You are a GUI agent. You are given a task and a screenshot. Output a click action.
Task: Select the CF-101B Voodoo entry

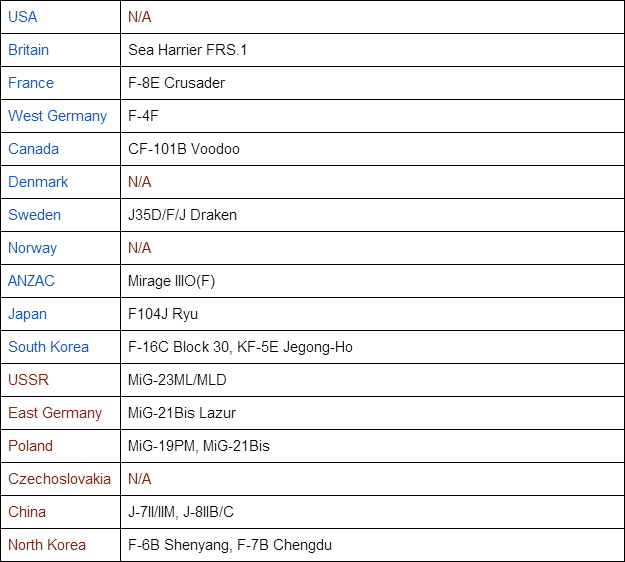coord(184,149)
